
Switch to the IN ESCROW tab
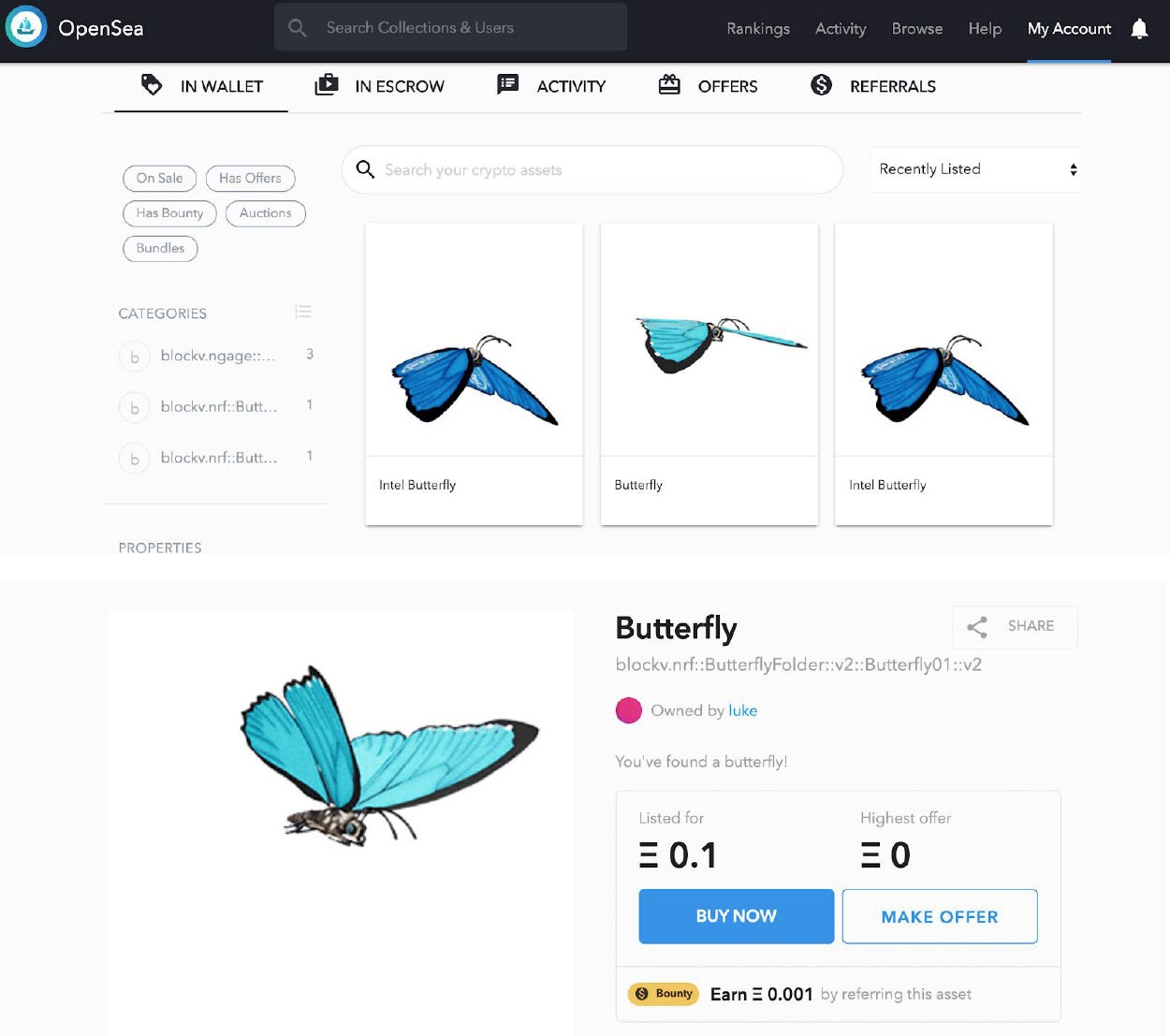[x=379, y=86]
